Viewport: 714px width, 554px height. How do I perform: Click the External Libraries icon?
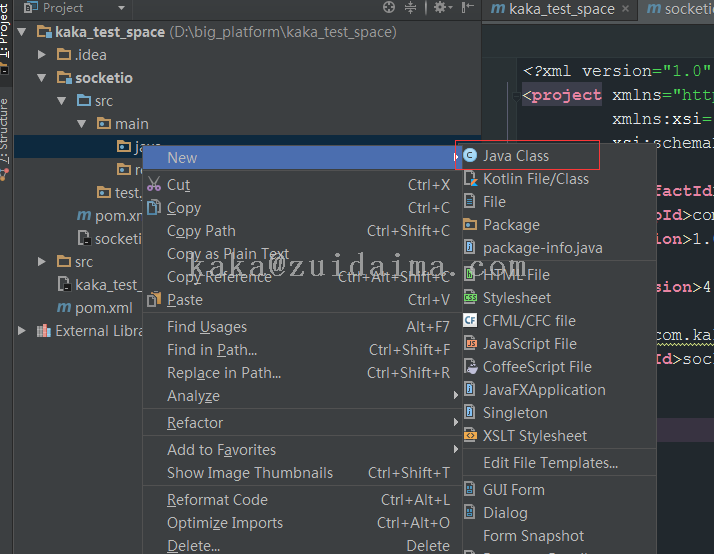coord(43,330)
